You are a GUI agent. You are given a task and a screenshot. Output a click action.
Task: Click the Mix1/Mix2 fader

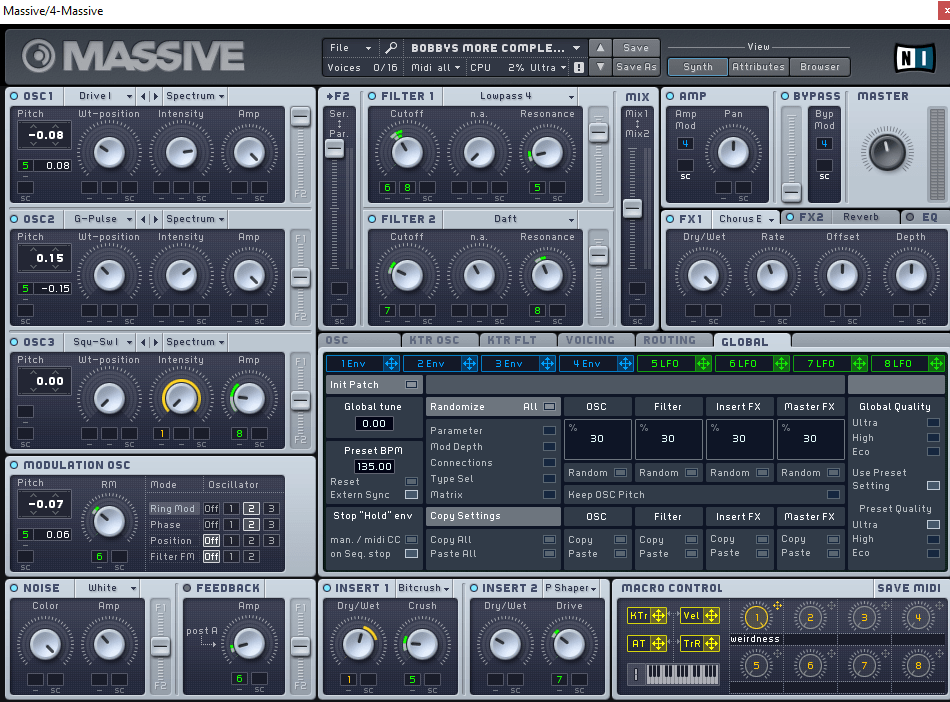(632, 208)
